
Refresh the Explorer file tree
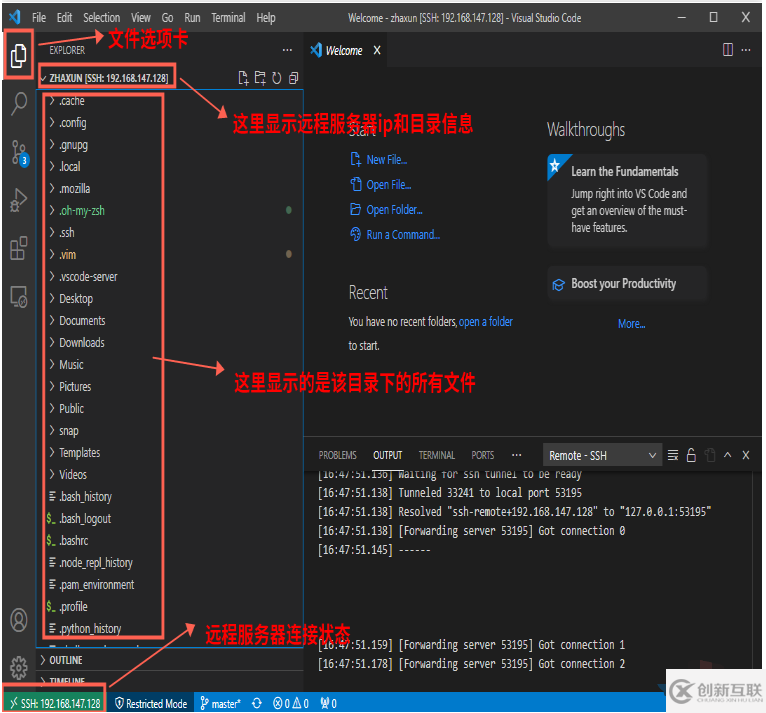click(x=277, y=78)
